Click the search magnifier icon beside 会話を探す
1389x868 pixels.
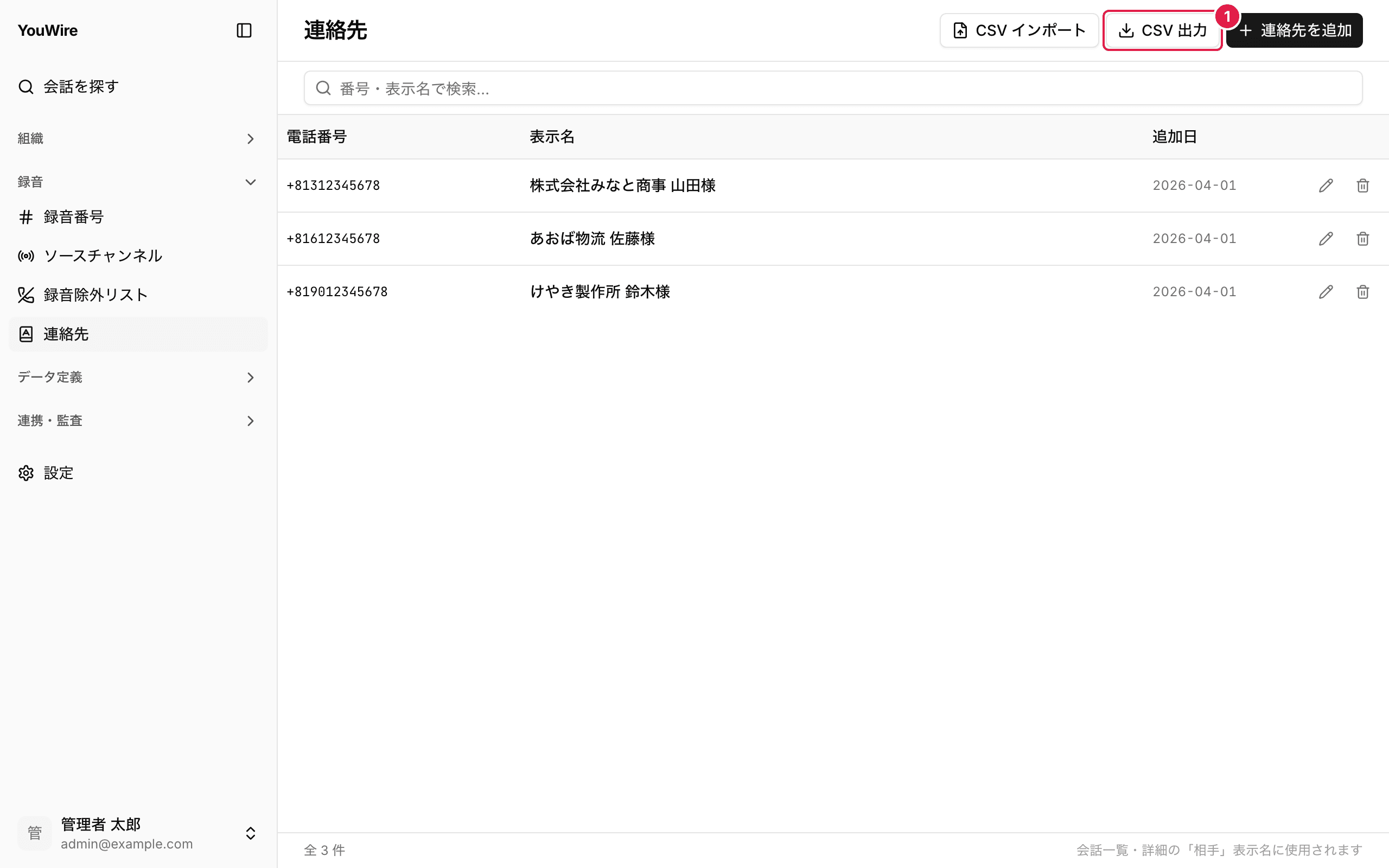coord(26,87)
